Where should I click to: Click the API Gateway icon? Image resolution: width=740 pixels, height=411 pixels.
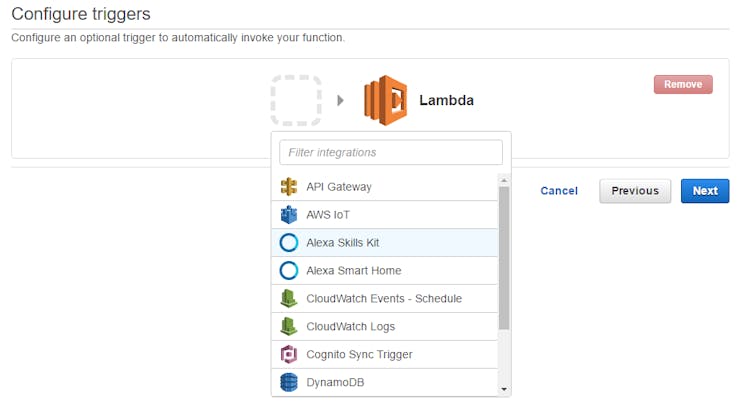[x=289, y=186]
